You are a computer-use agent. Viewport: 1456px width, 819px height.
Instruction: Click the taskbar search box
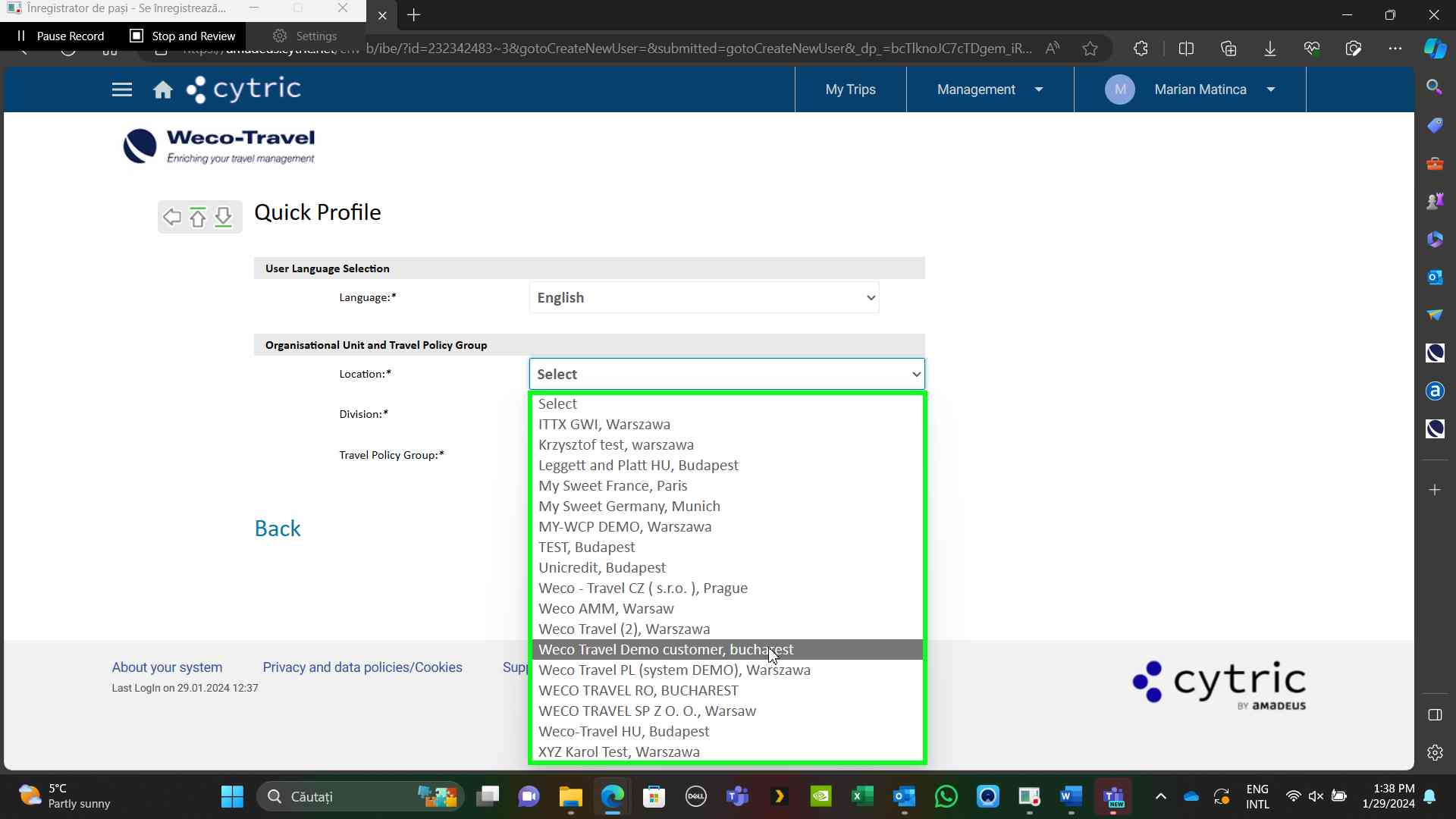(x=360, y=796)
